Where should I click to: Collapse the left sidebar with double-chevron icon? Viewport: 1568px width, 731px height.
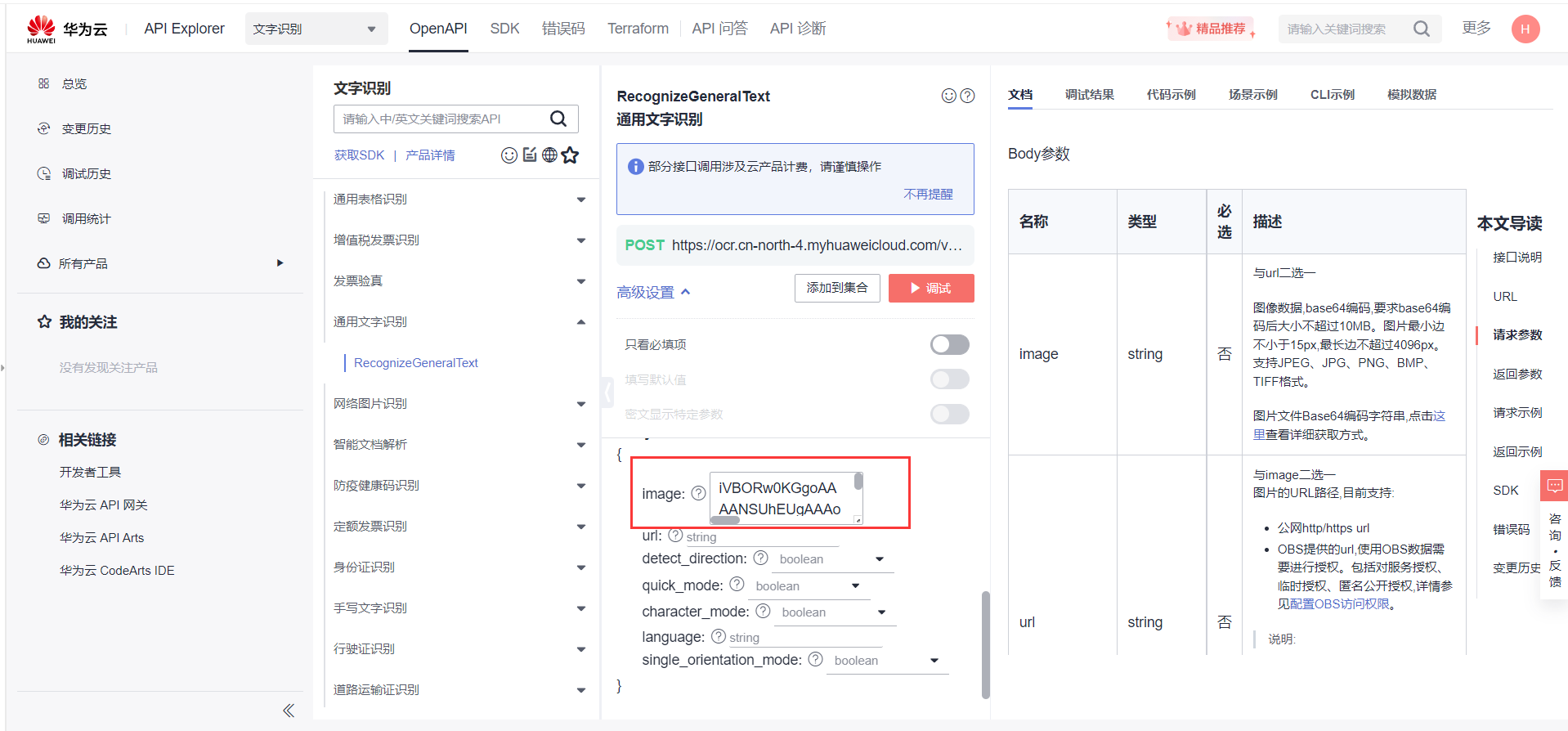tap(289, 711)
